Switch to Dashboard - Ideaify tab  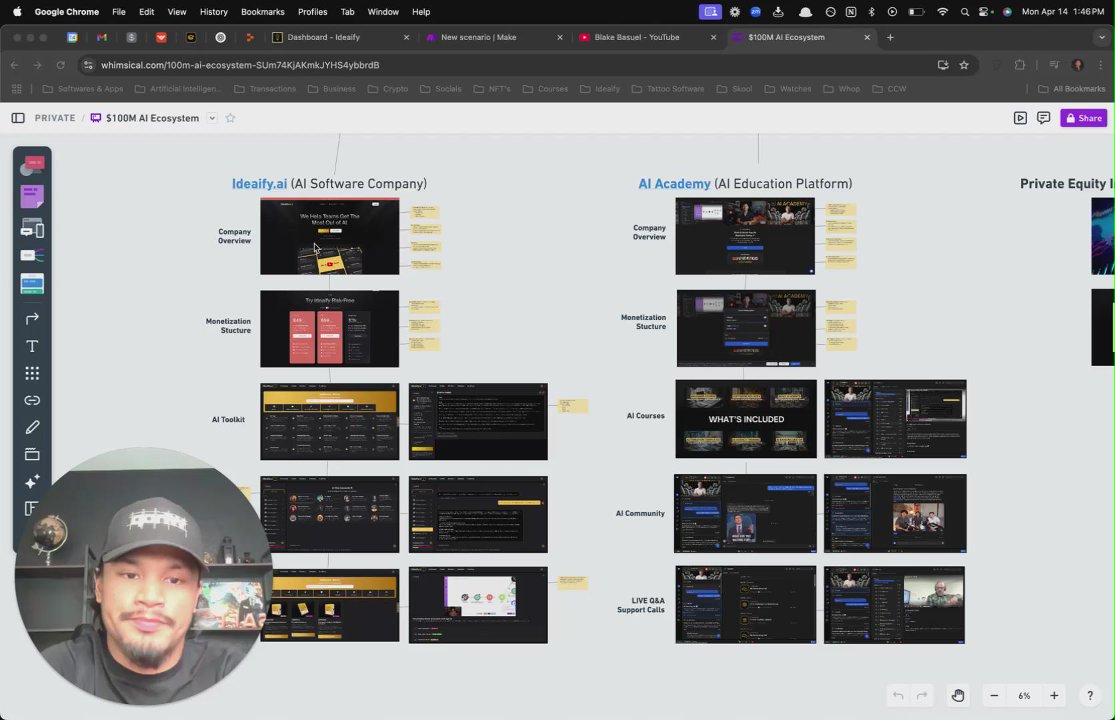pyautogui.click(x=340, y=37)
